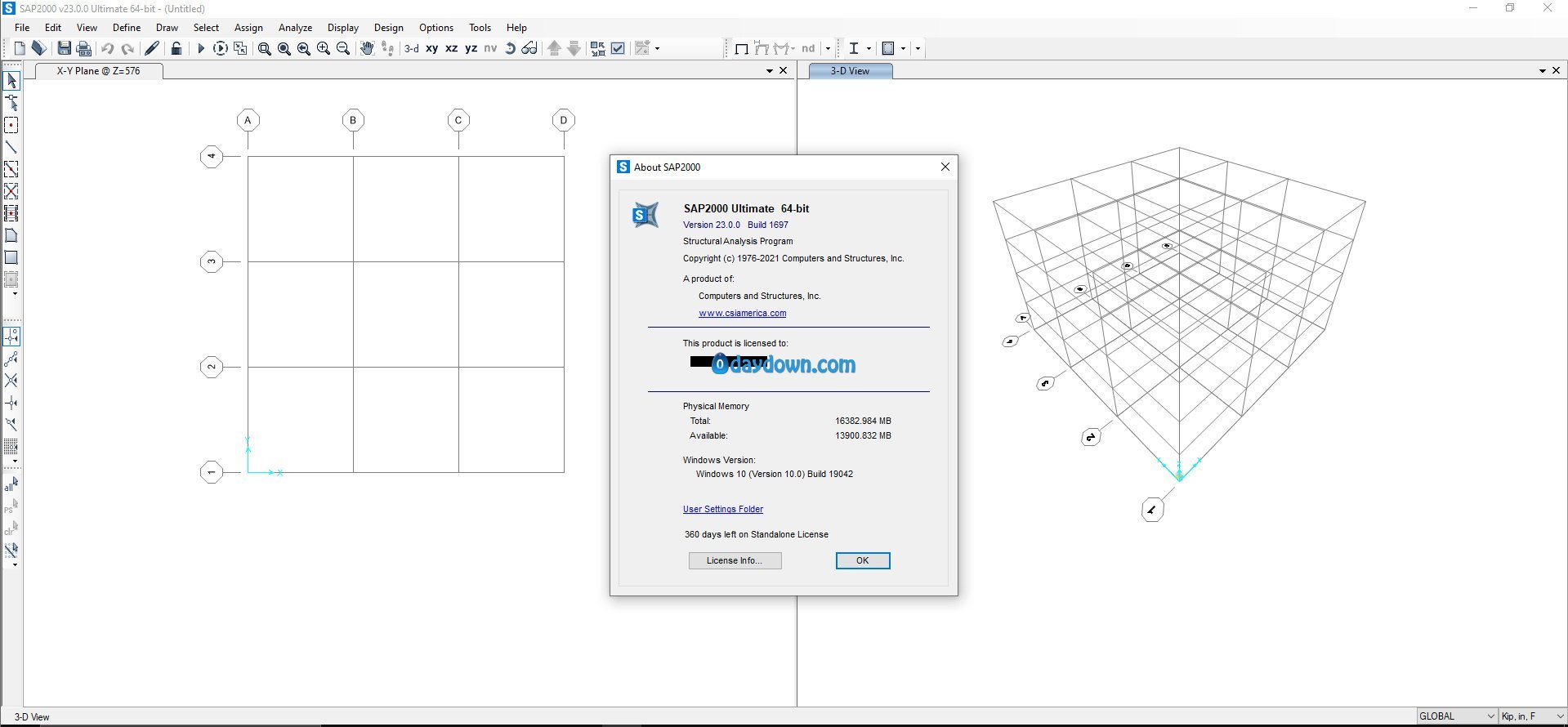Click OK in About SAP2000
Screen dimensions: 1568x727
click(862, 560)
